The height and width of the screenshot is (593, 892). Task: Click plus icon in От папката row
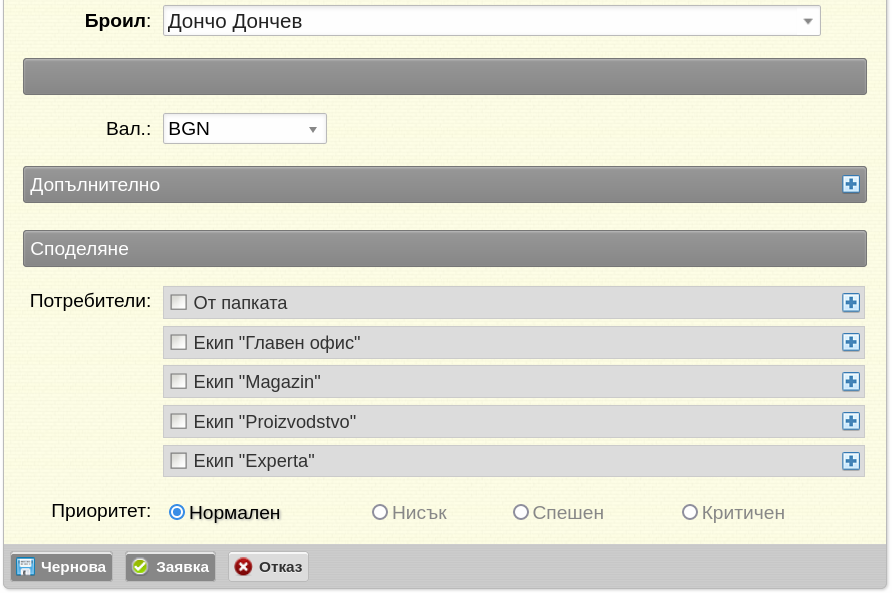pos(850,303)
